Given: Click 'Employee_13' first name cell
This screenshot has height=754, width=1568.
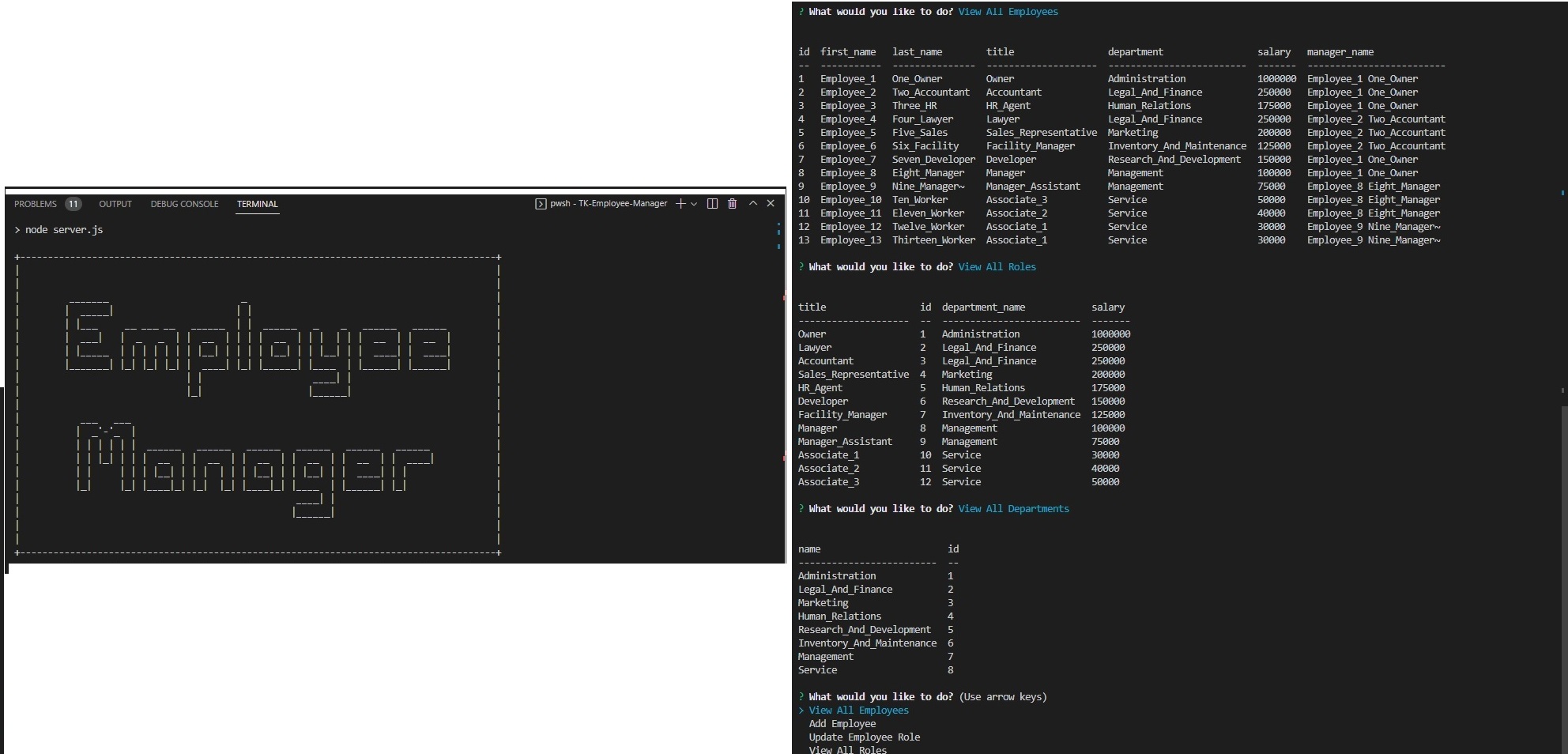Looking at the screenshot, I should pos(850,240).
